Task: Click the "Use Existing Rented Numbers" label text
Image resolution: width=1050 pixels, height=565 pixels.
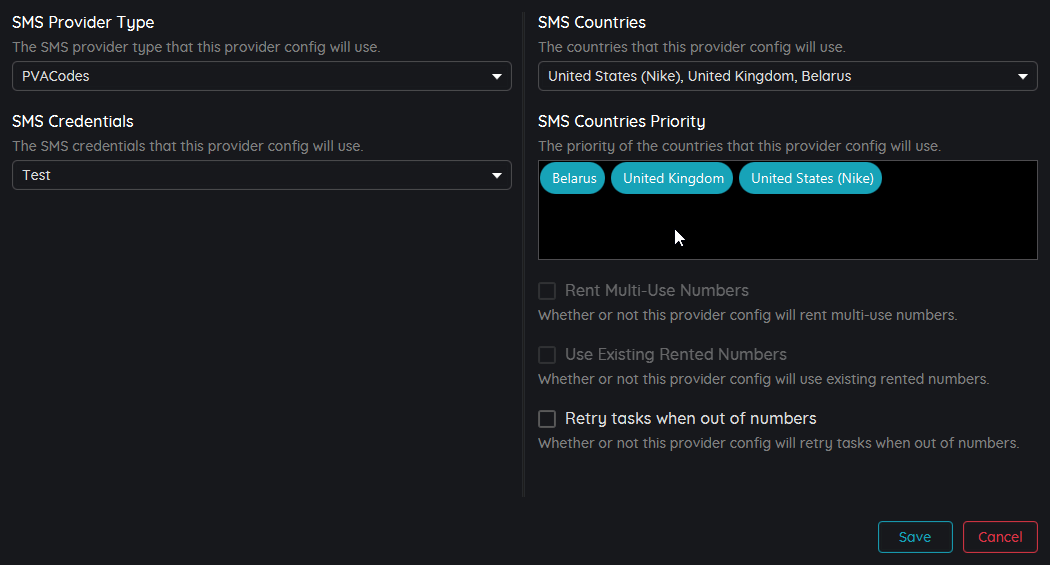Action: click(675, 355)
